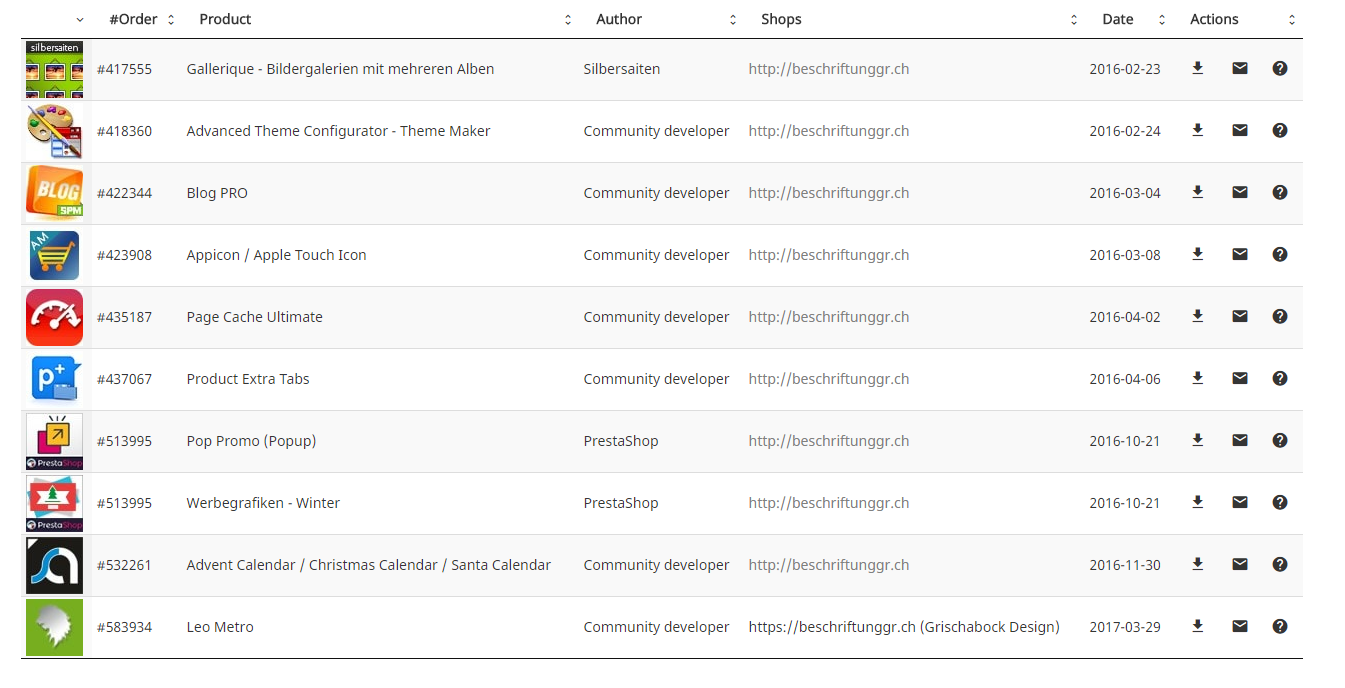Open beschriftunggr.ch link in Gallerique row
The image size is (1345, 688).
click(828, 69)
